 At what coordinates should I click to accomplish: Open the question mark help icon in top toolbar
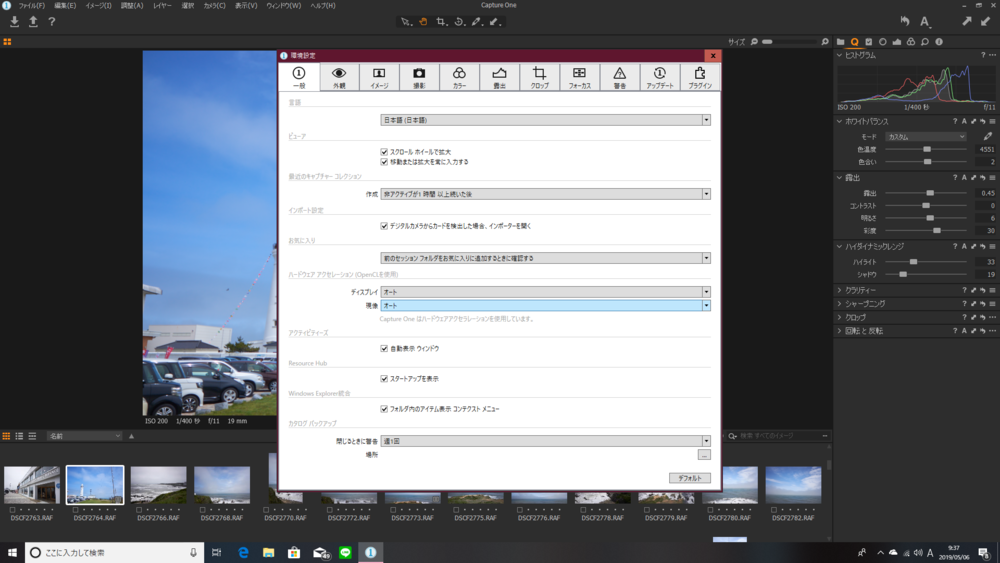52,22
